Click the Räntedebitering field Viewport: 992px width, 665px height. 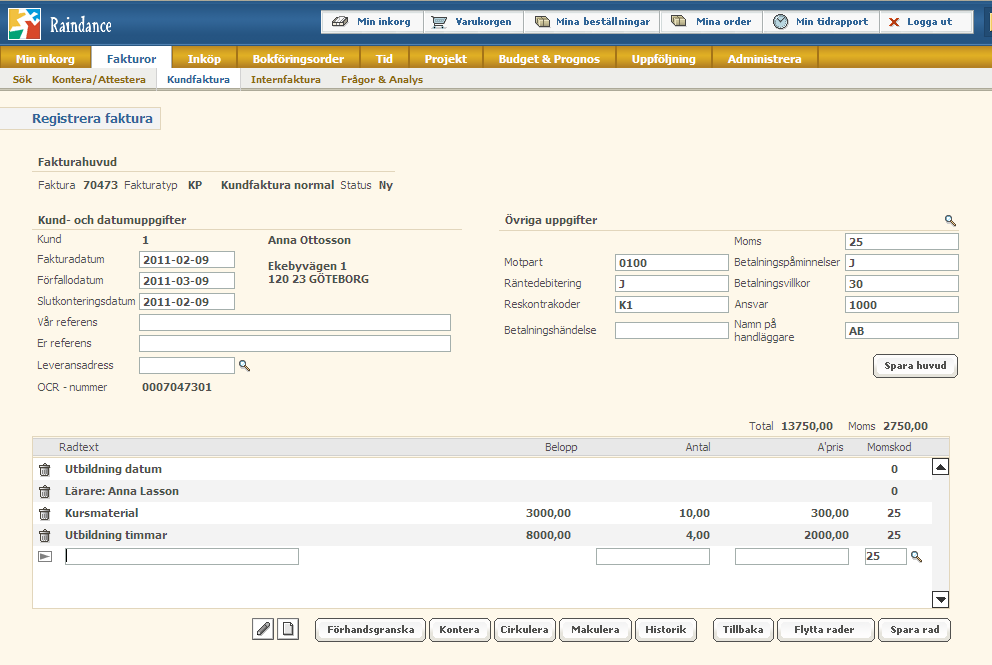(671, 283)
